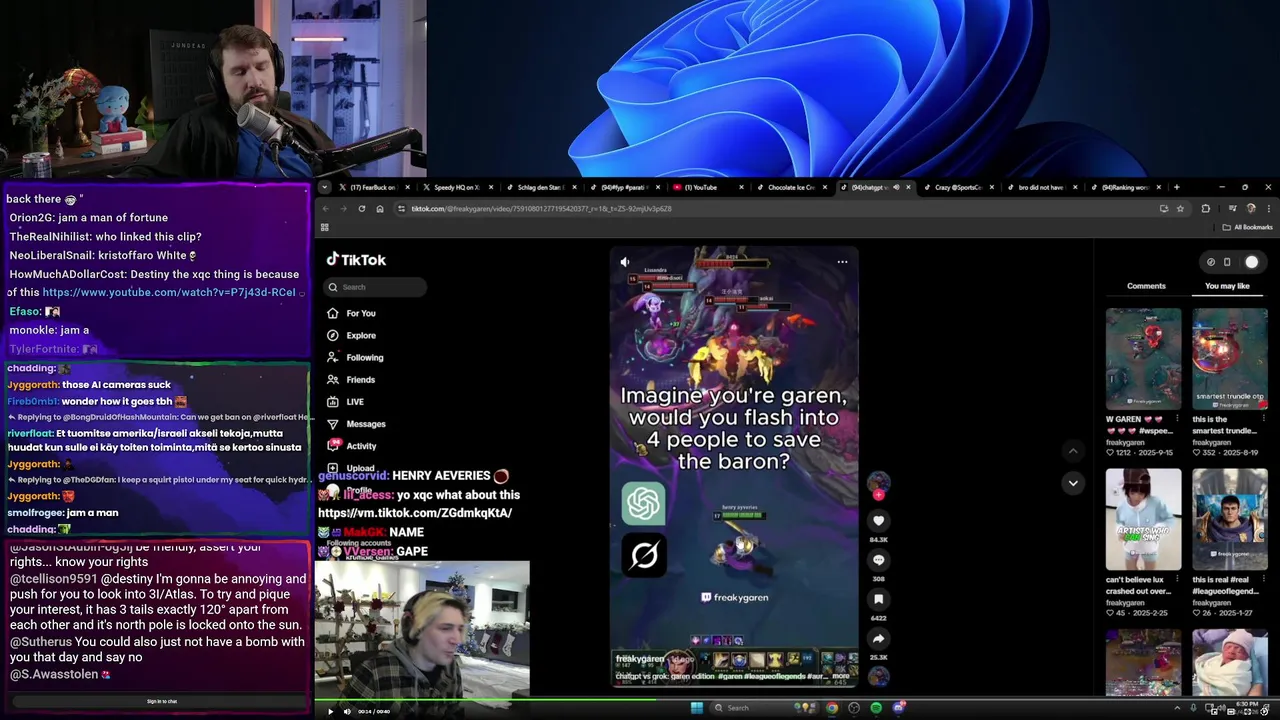Open the smartest trundle otp video thumbnail
1280x720 pixels.
[x=1229, y=359]
